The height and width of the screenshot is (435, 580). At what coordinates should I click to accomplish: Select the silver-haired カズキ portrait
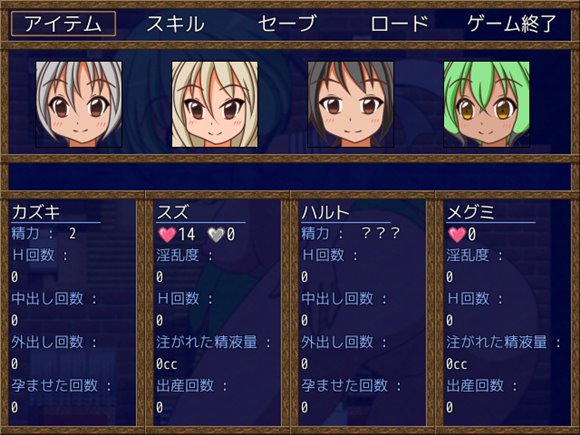(x=79, y=104)
